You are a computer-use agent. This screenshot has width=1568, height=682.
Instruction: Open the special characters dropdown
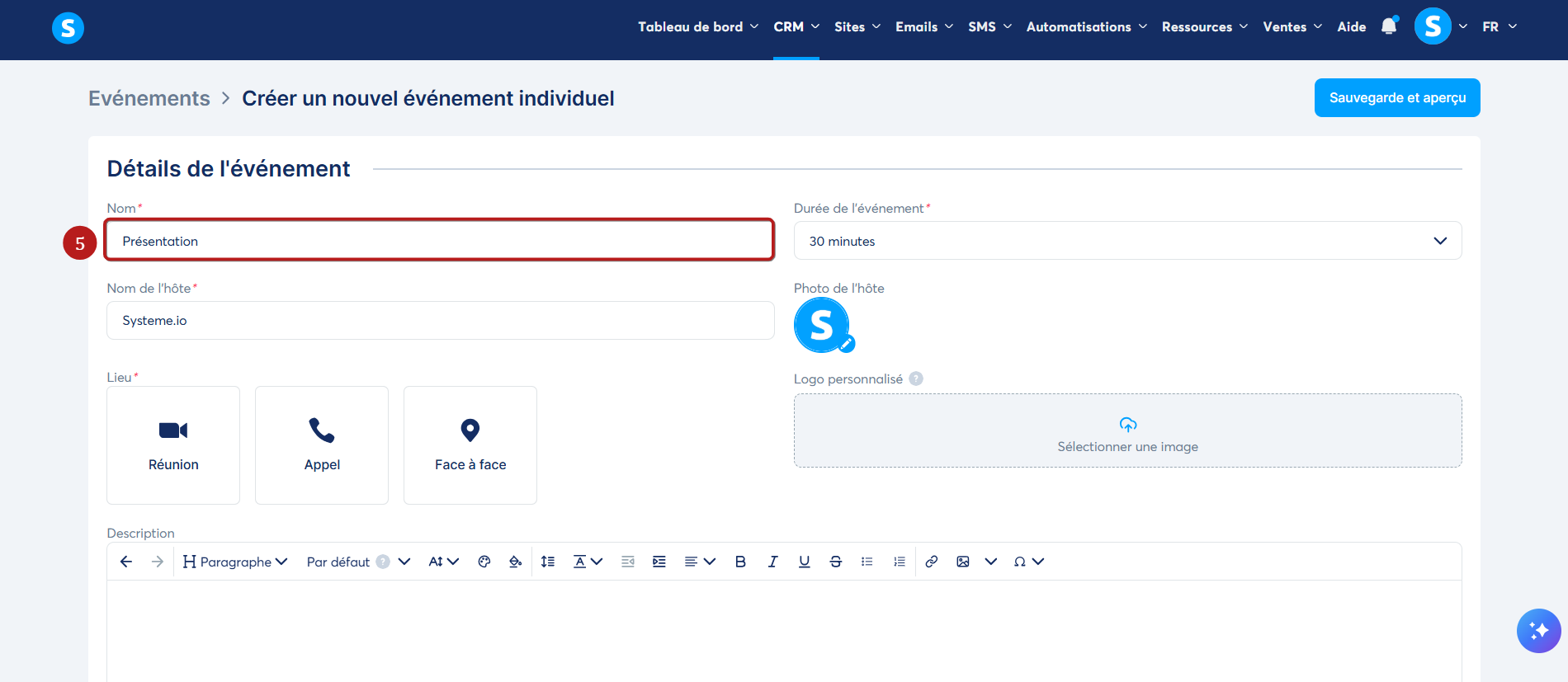point(1029,562)
